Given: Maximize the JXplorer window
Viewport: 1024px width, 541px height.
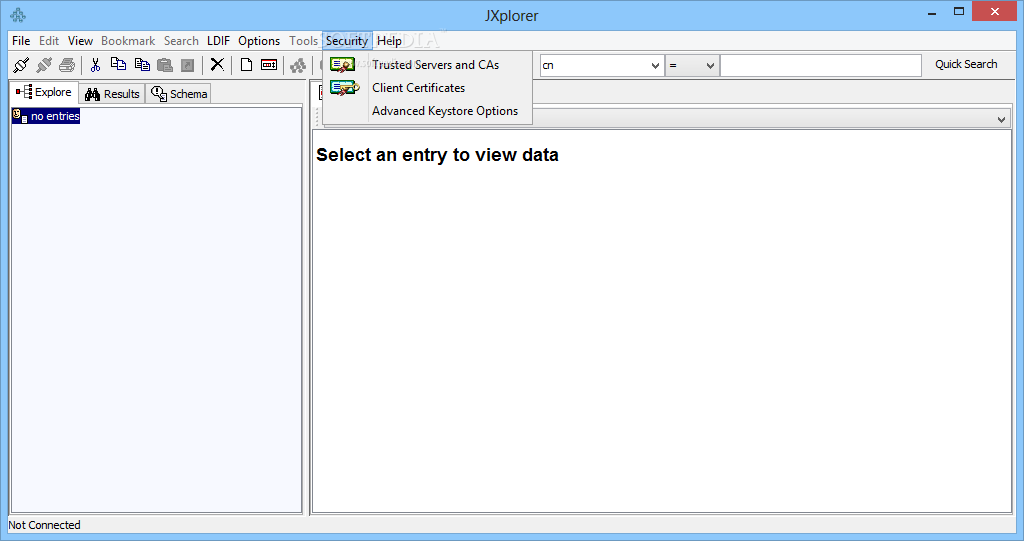Looking at the screenshot, I should [x=959, y=12].
